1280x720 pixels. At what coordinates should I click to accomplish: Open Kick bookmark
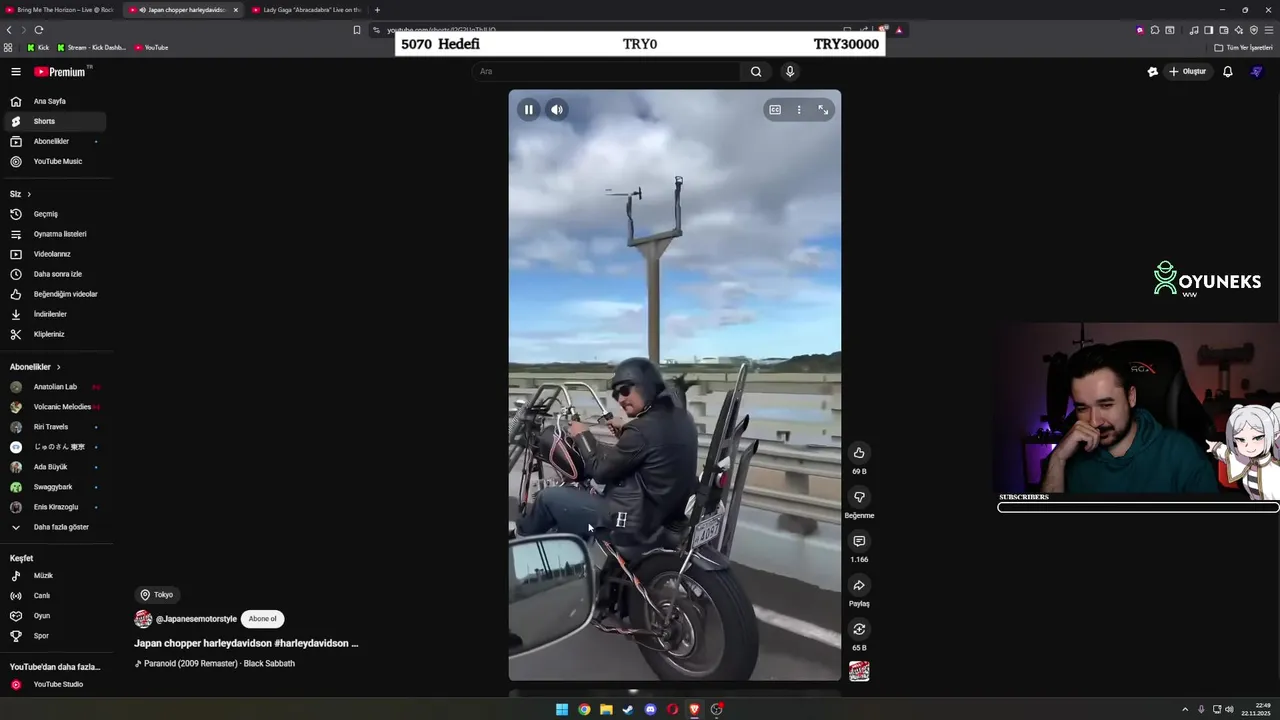(x=38, y=48)
